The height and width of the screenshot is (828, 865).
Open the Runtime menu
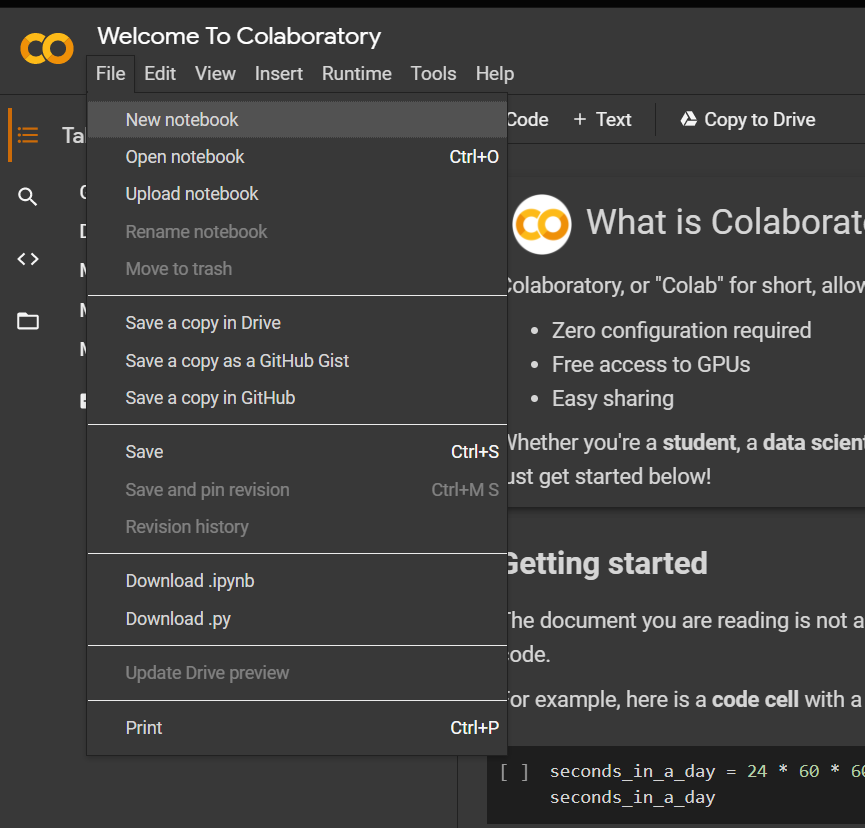[357, 73]
